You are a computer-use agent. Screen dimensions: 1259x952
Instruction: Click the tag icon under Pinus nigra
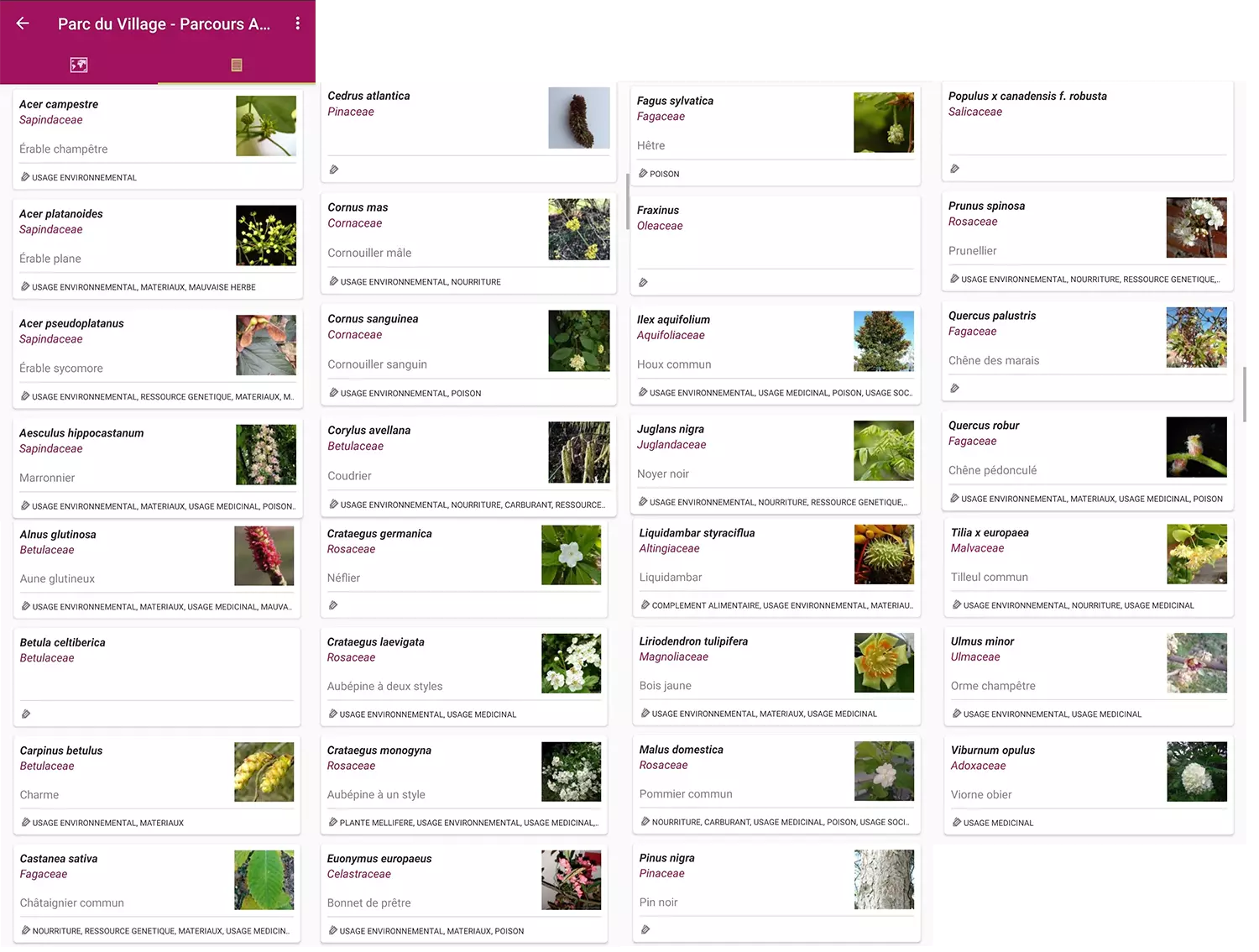(645, 930)
